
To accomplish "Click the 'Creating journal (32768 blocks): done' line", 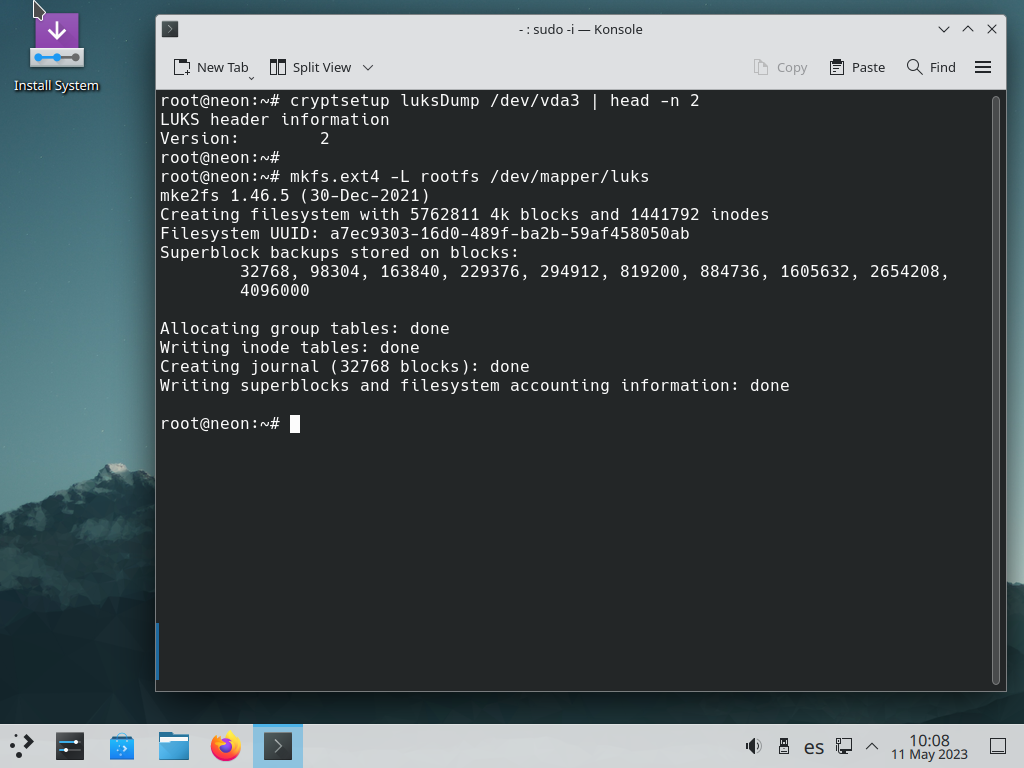I will click(345, 366).
